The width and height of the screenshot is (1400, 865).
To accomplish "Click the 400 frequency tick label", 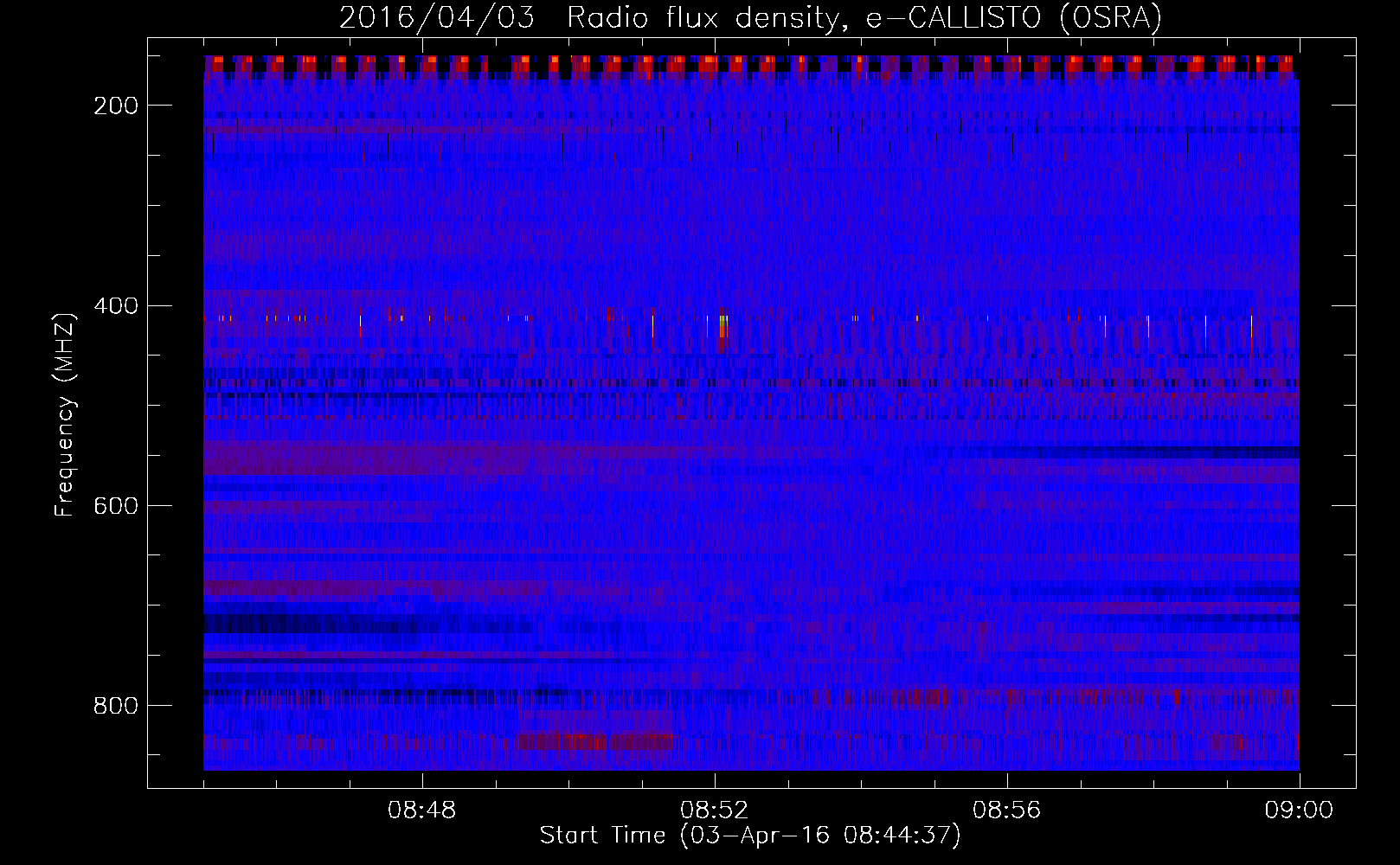I will click(x=115, y=306).
